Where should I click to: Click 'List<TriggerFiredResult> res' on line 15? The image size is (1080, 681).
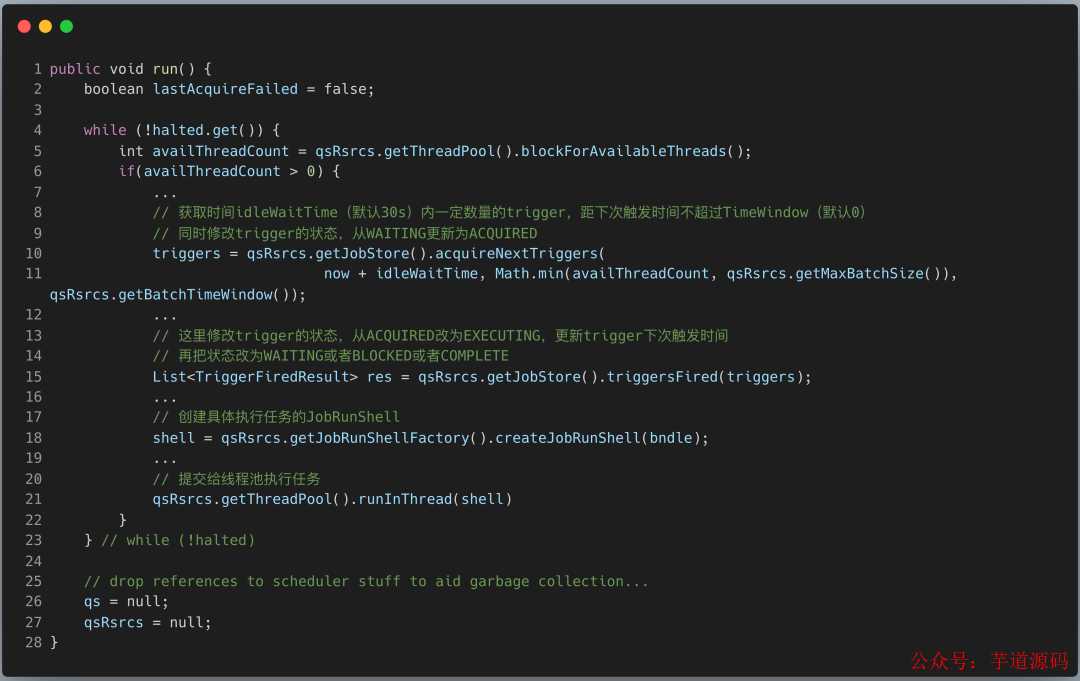(x=272, y=377)
